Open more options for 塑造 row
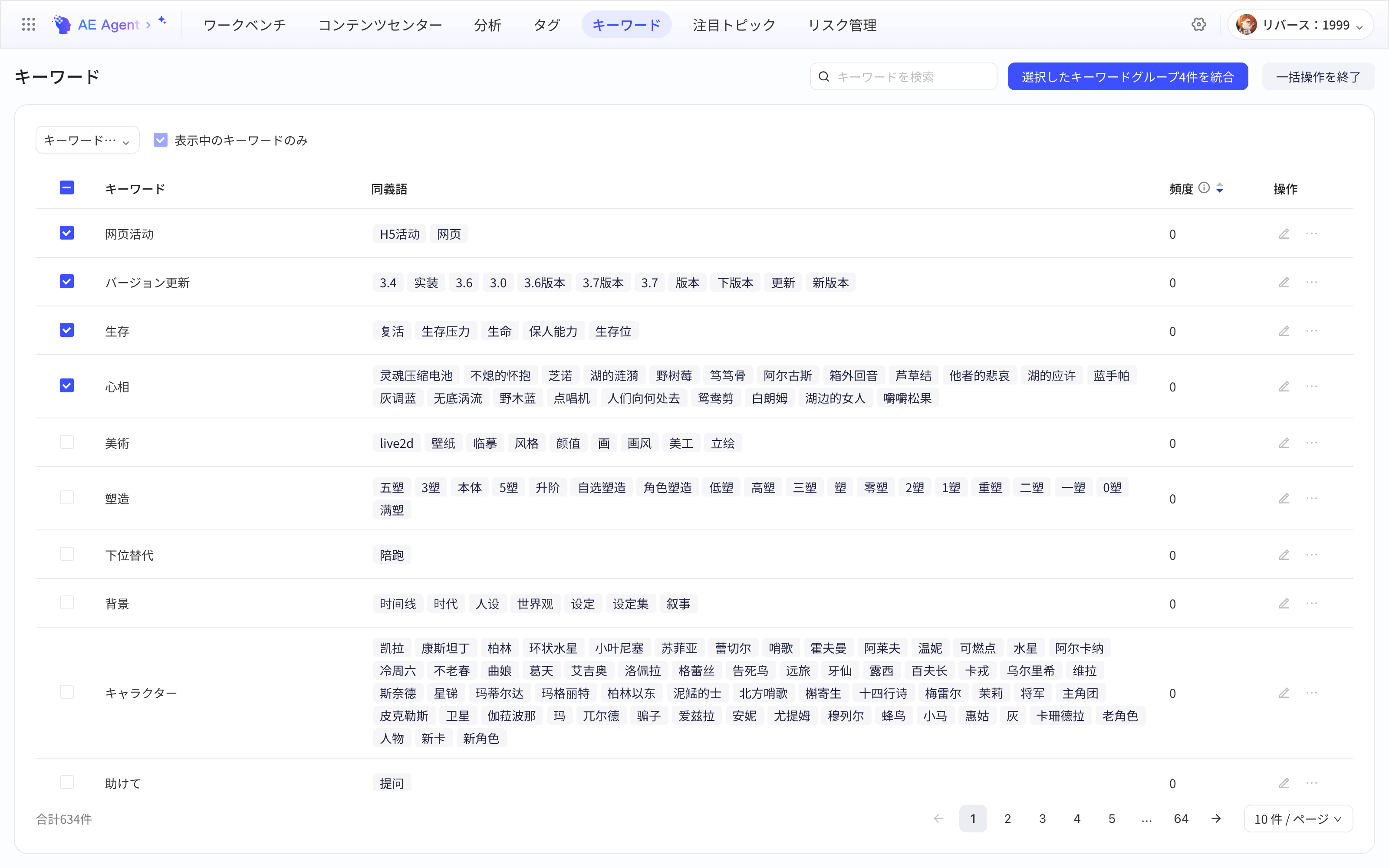Image resolution: width=1389 pixels, height=868 pixels. pos(1311,498)
